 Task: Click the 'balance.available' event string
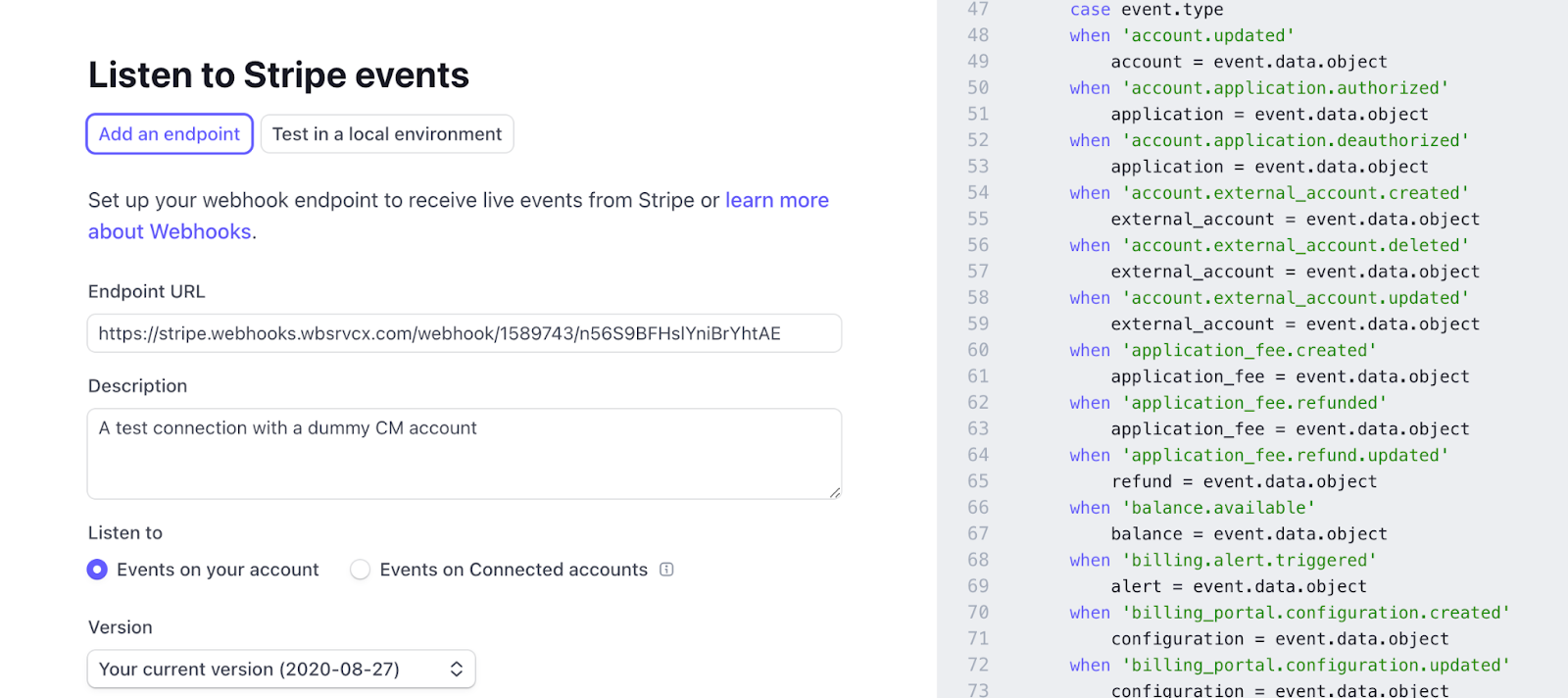pos(1218,508)
